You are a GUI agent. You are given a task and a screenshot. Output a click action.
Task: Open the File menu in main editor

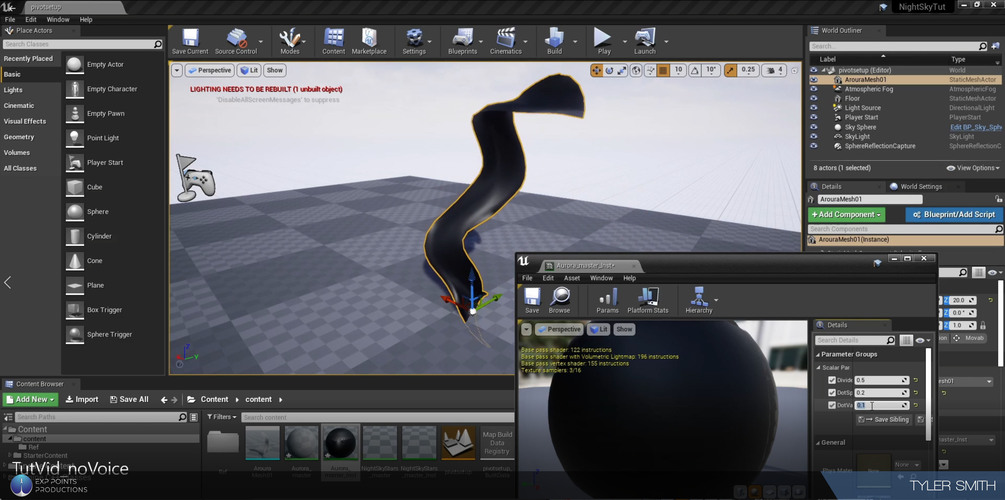10,20
